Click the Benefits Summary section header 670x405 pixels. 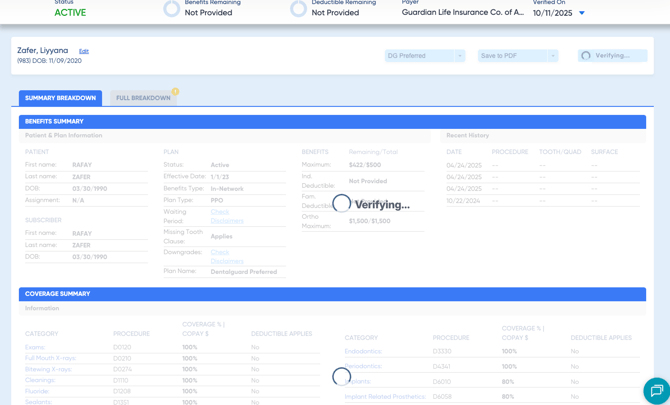[x=55, y=122]
